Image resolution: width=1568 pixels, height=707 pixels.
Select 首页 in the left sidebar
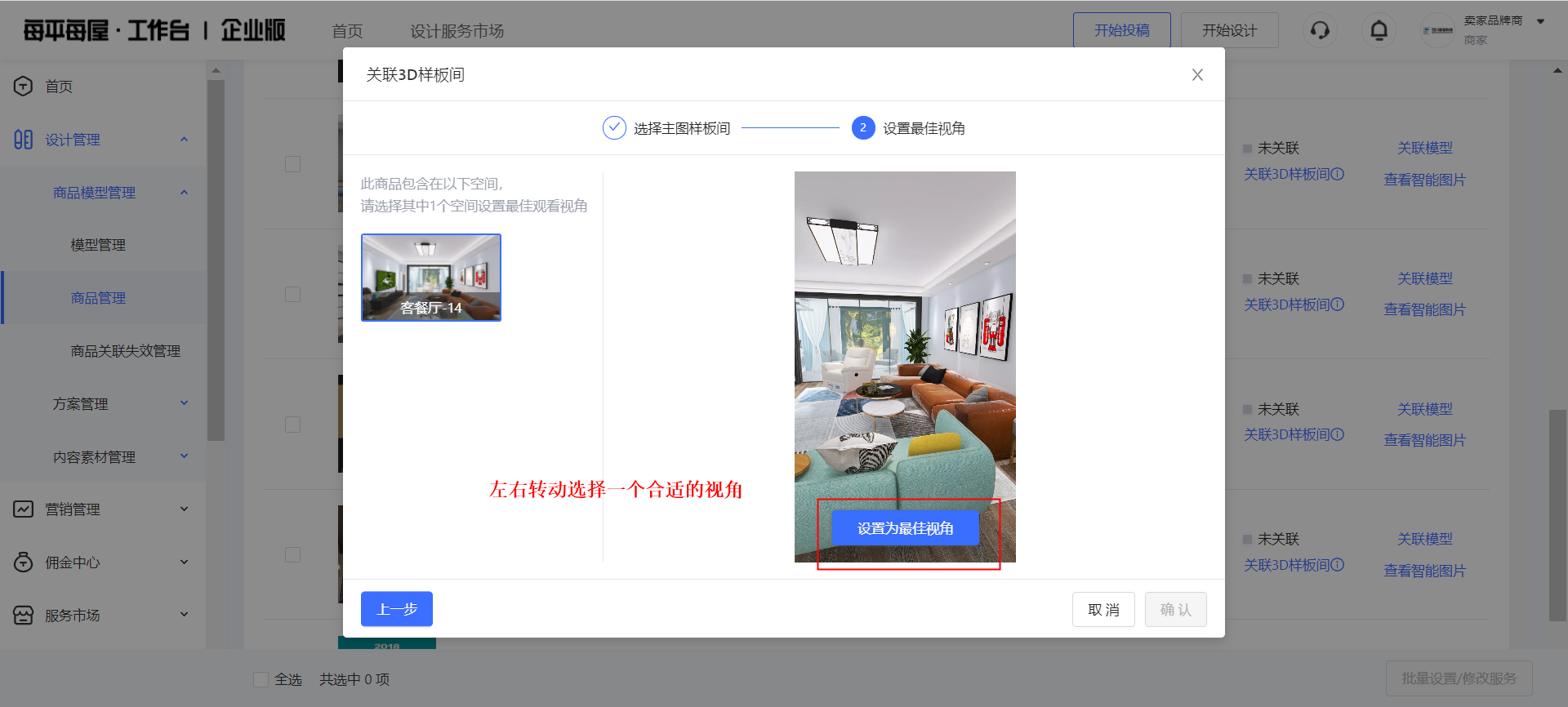(x=59, y=87)
